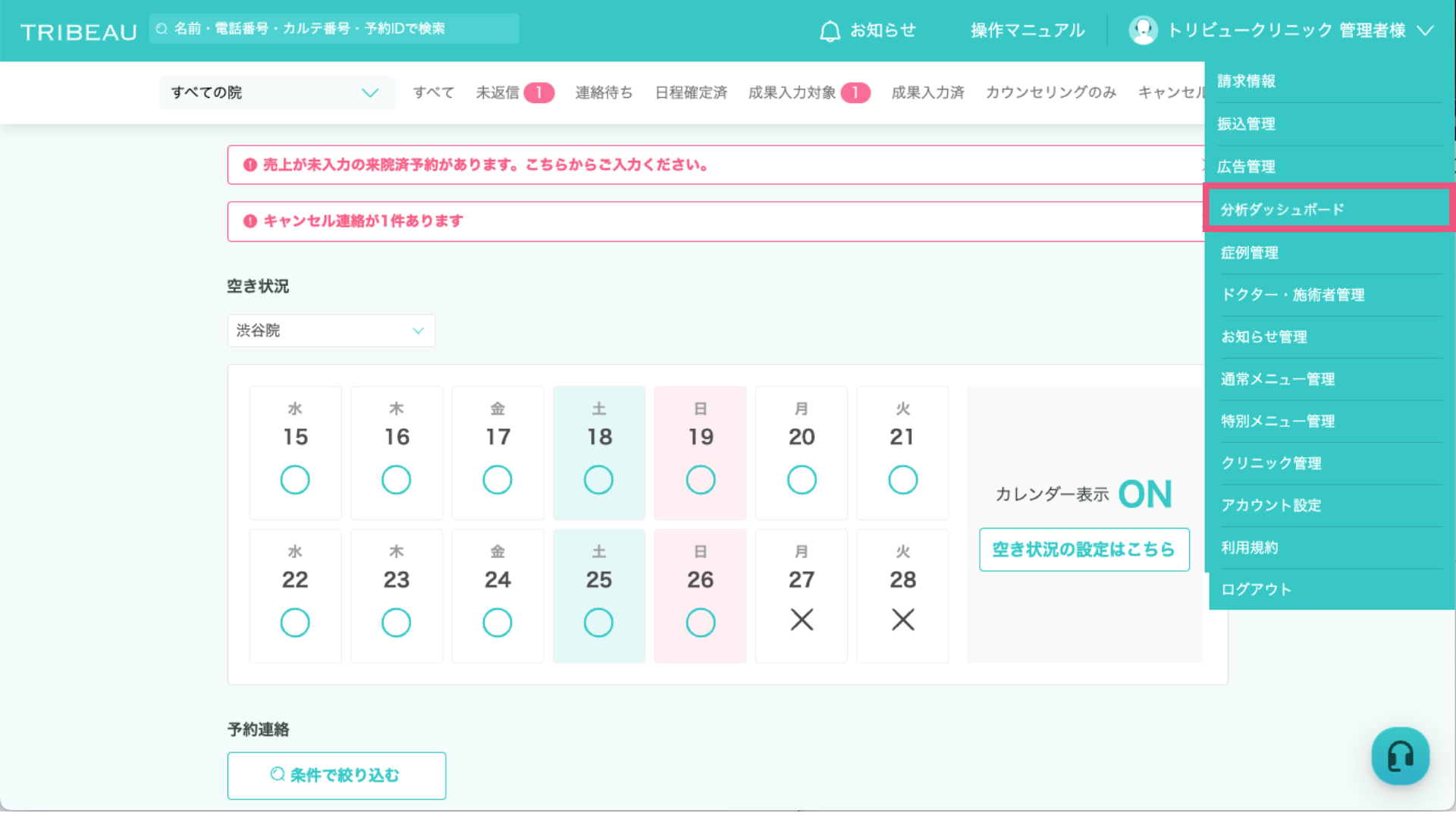Click the warning icon in cancel notice
Image resolution: width=1456 pixels, height=819 pixels.
coord(249,221)
